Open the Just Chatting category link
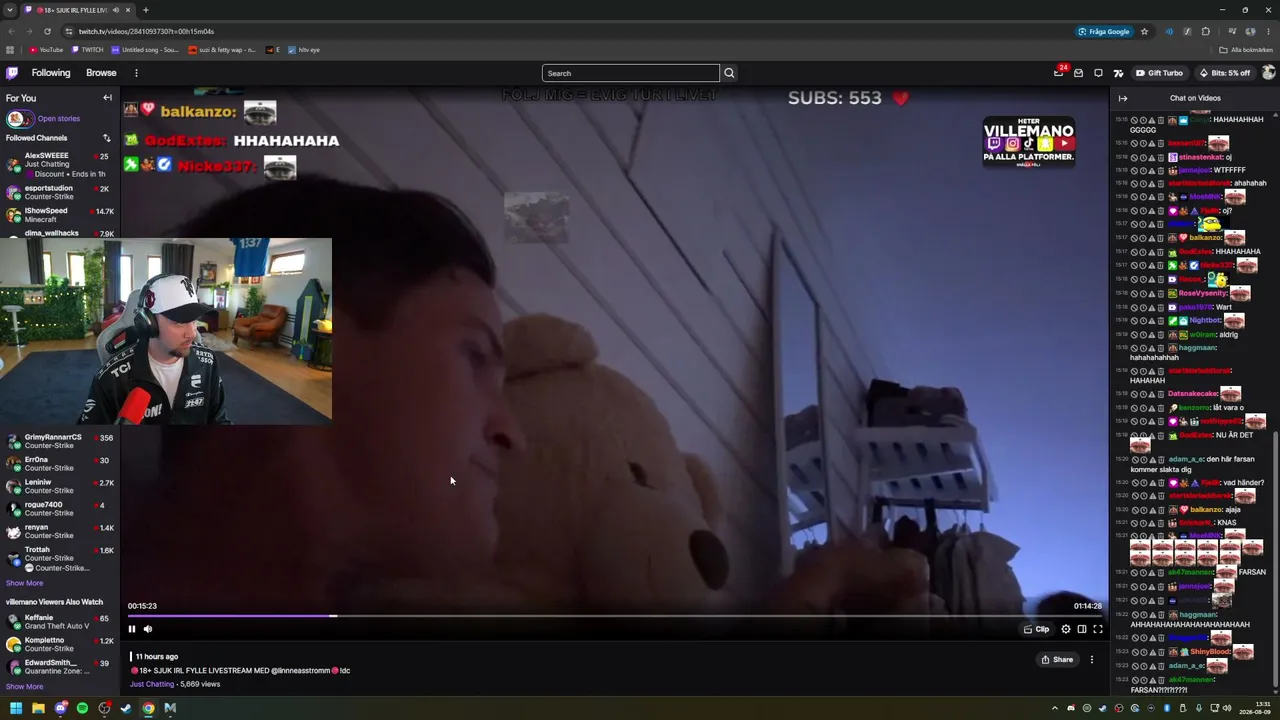1280x720 pixels. coord(152,684)
